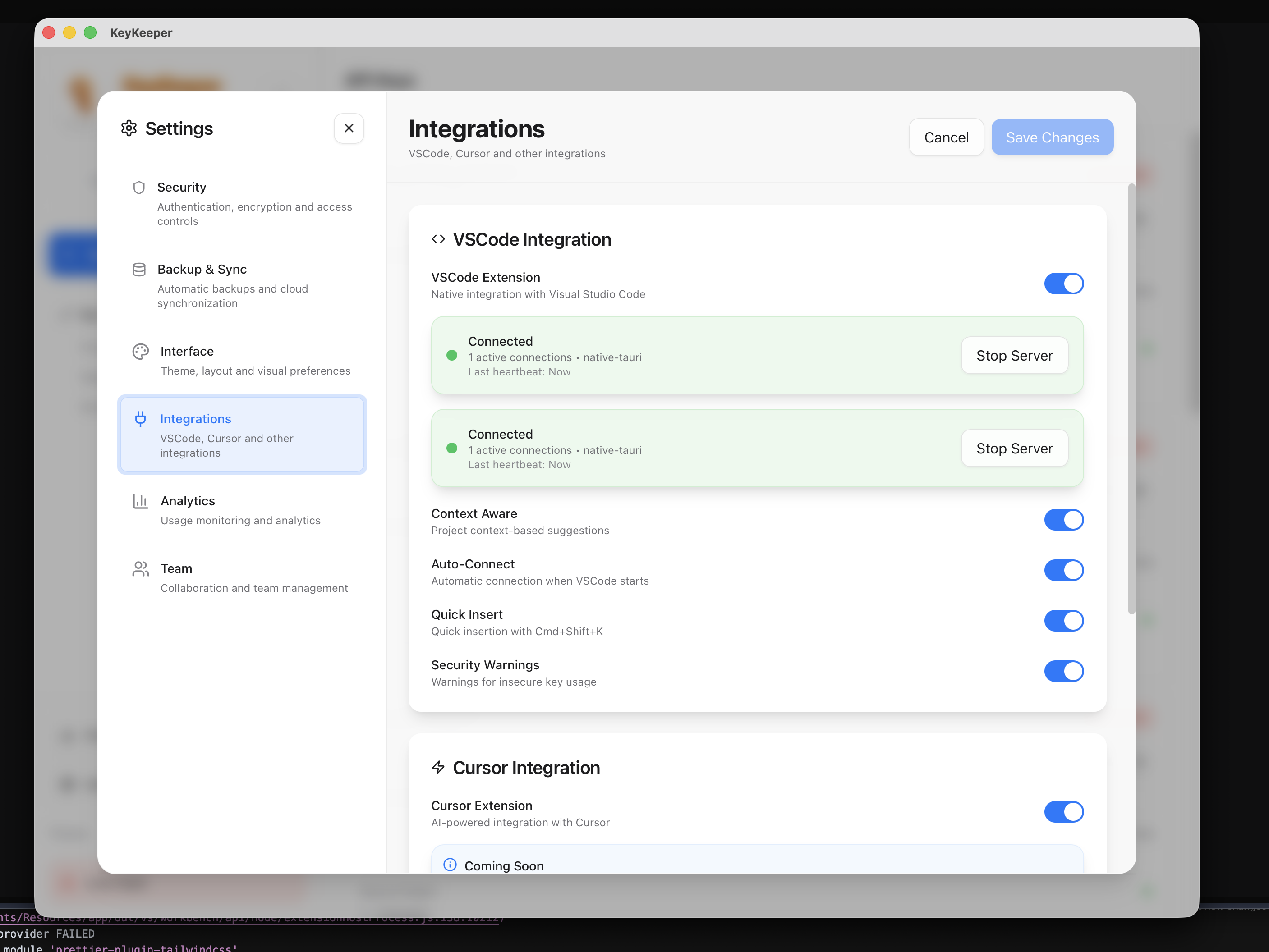Image resolution: width=1269 pixels, height=952 pixels.
Task: Click the KeyKeeper window title
Action: point(141,33)
